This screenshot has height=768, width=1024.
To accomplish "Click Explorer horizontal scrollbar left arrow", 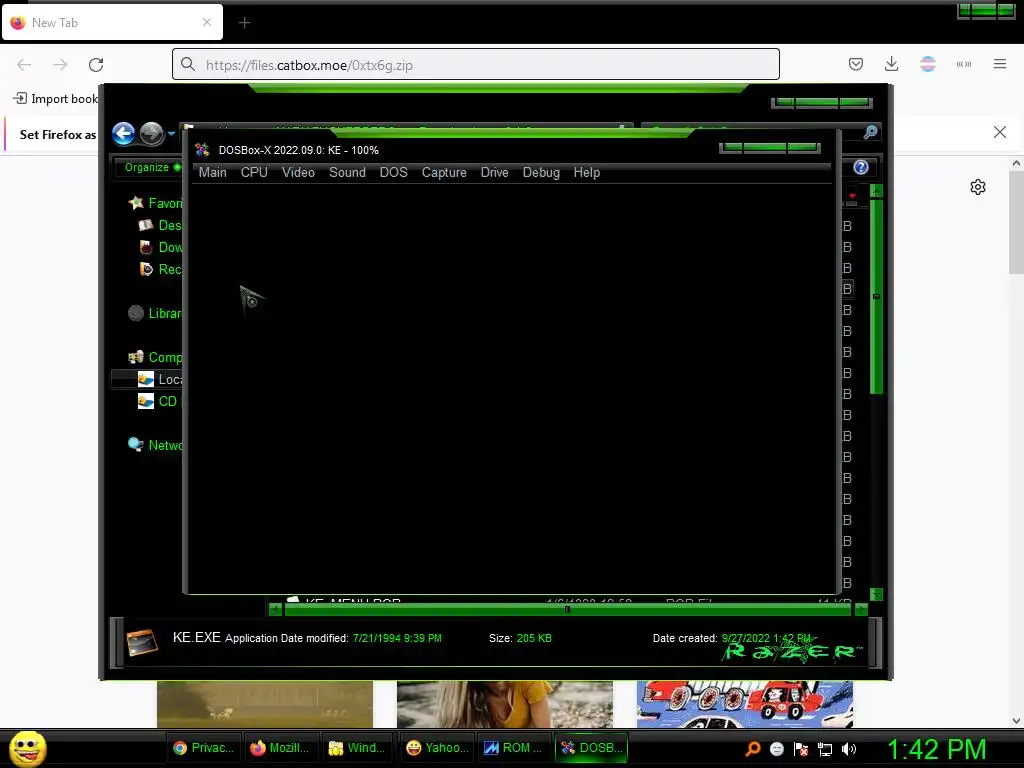I will tap(275, 609).
